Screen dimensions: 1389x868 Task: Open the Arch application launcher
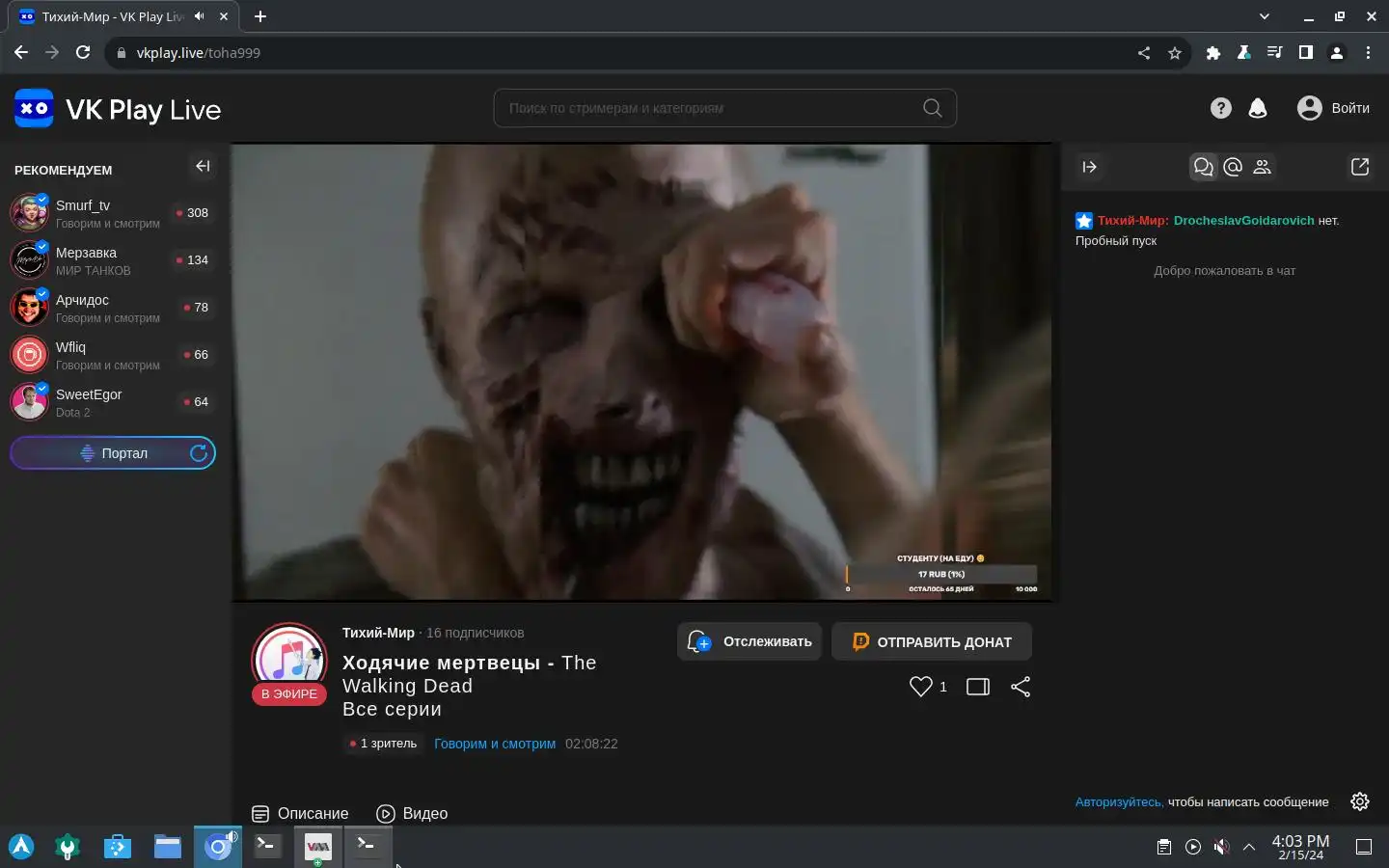pos(21,847)
